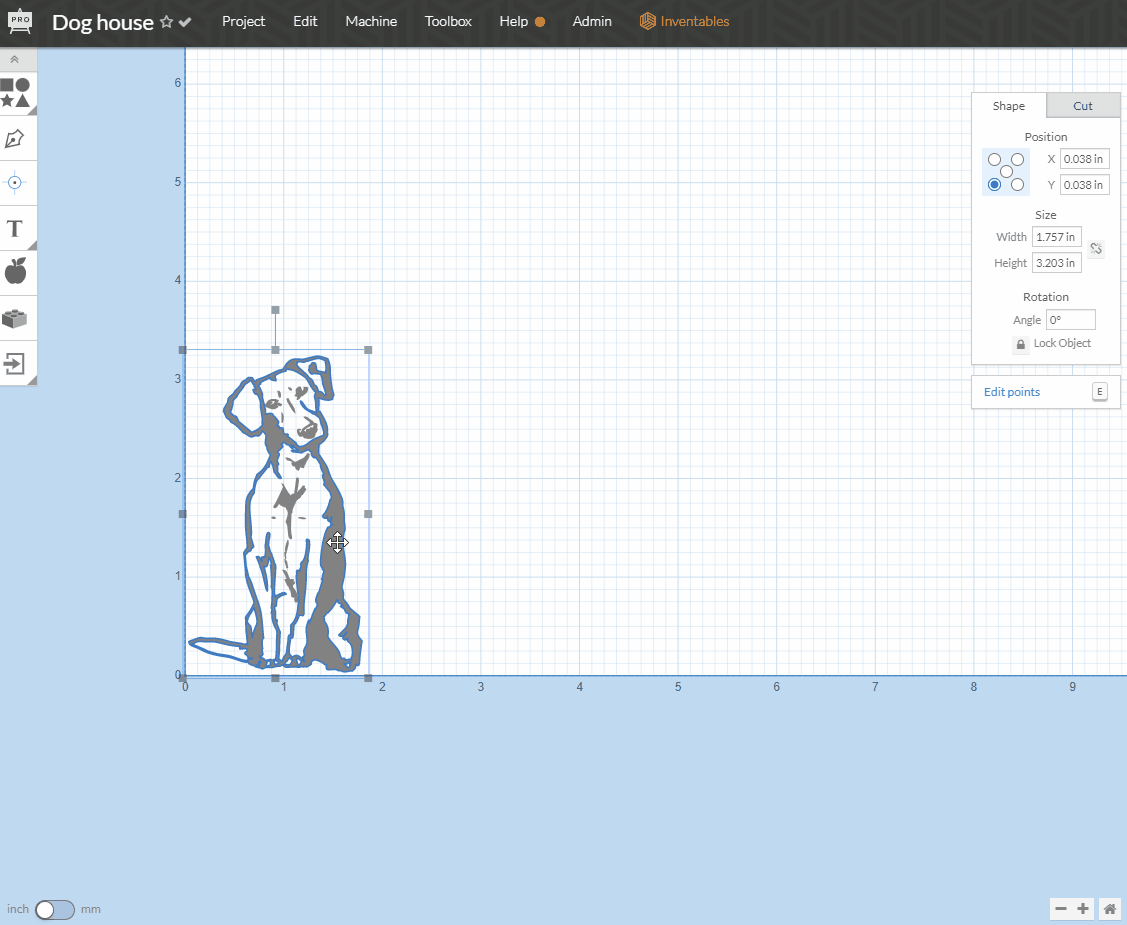Image resolution: width=1127 pixels, height=925 pixels.
Task: Select the Pen drawing tool
Action: click(15, 139)
